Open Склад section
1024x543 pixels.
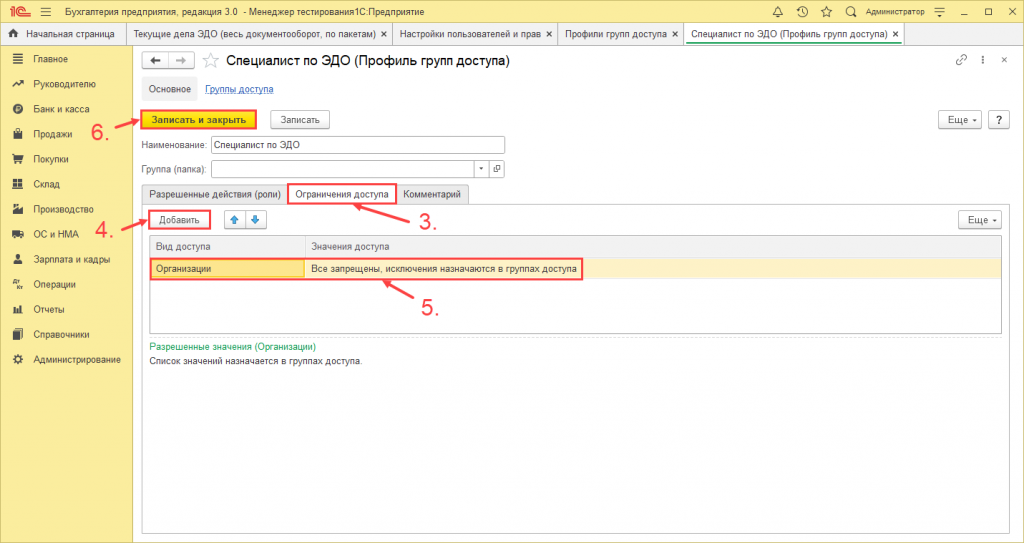point(46,184)
